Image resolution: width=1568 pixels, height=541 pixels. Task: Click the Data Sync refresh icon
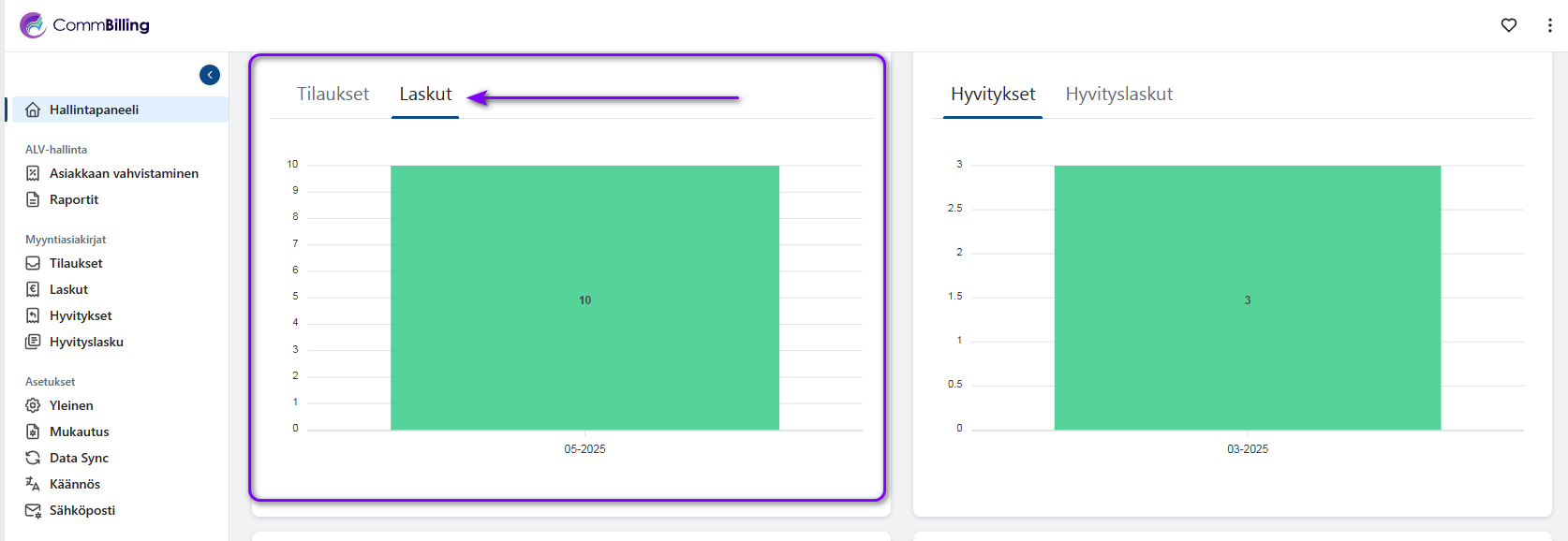33,458
